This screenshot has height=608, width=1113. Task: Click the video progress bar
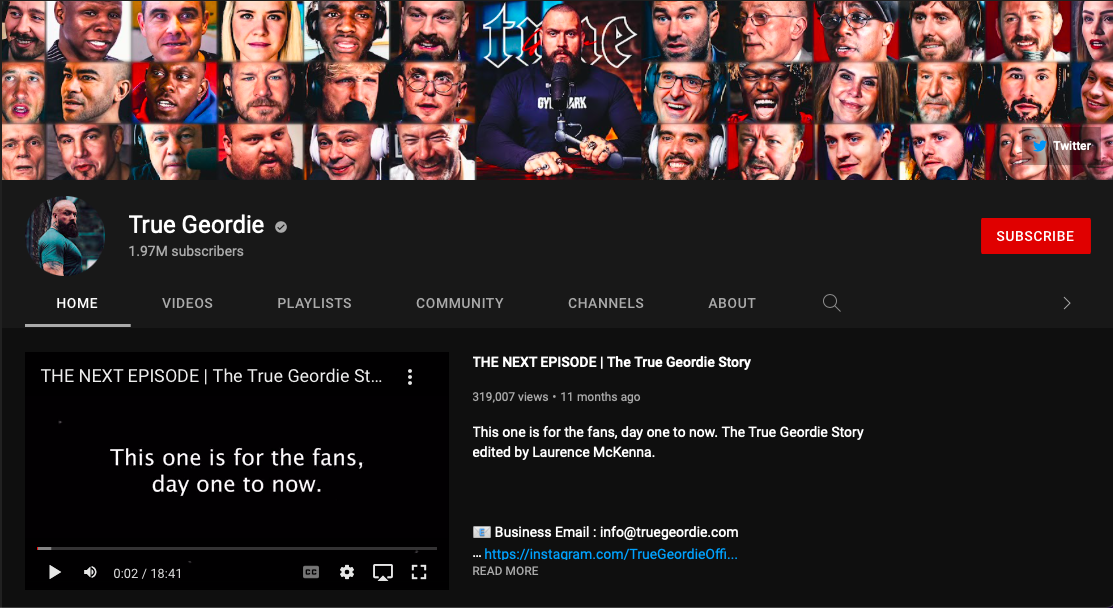(237, 548)
